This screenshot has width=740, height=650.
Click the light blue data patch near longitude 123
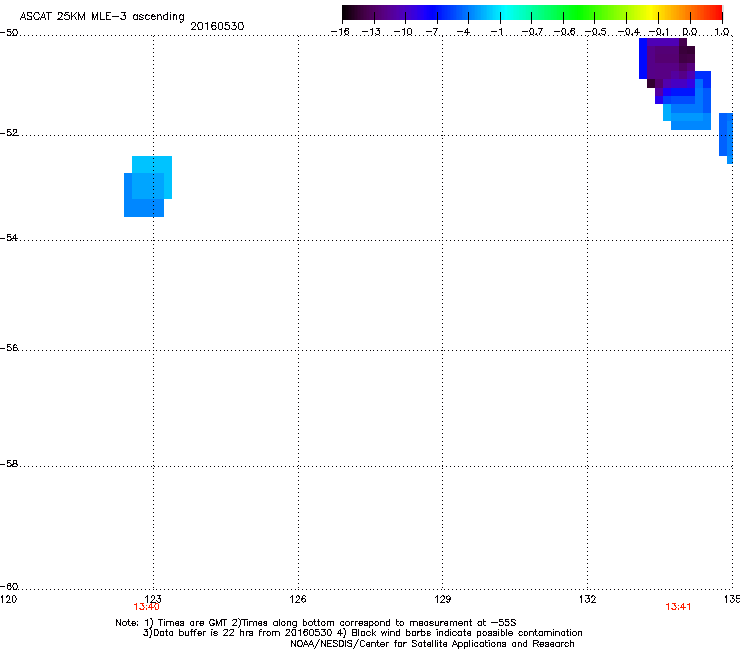(148, 186)
